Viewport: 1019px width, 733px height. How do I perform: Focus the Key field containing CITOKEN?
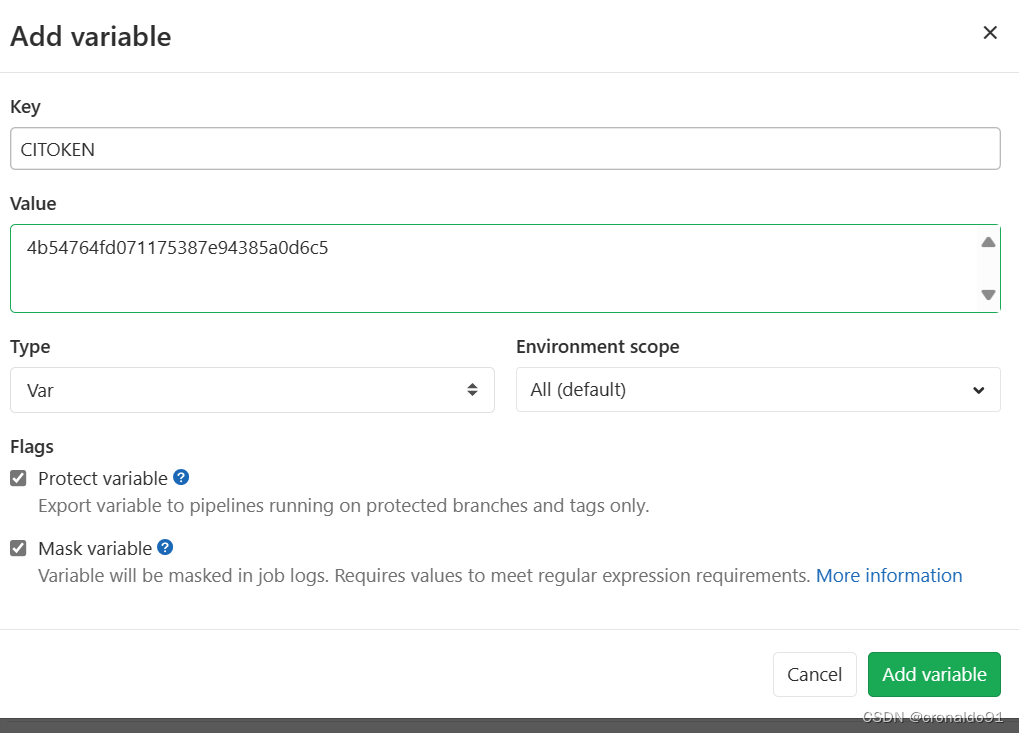(x=505, y=149)
